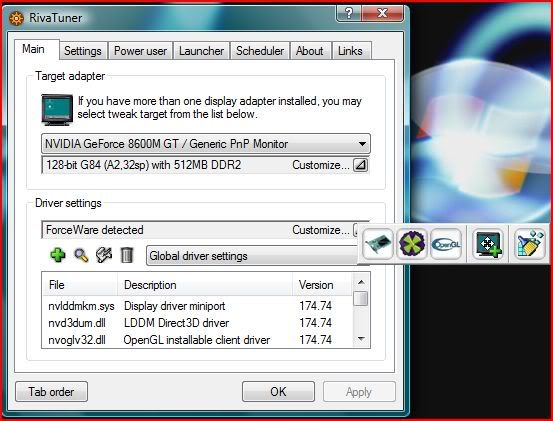Click 'OpenGL installable client driver' description
The image size is (553, 421).
[x=197, y=340]
